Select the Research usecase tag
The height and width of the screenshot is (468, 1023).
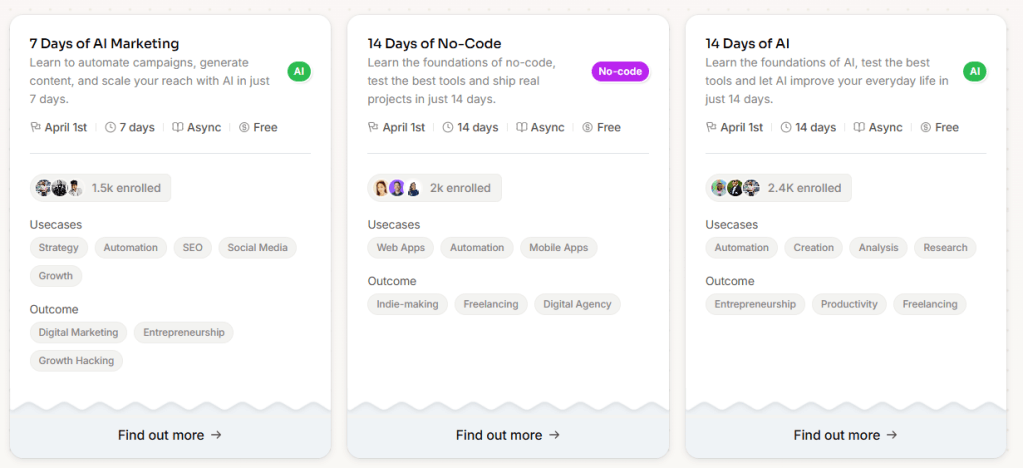945,248
